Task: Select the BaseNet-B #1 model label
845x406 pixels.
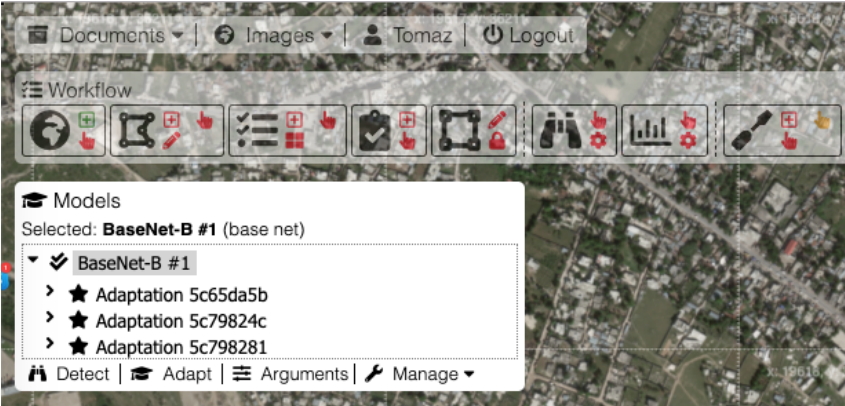Action: coord(133,263)
